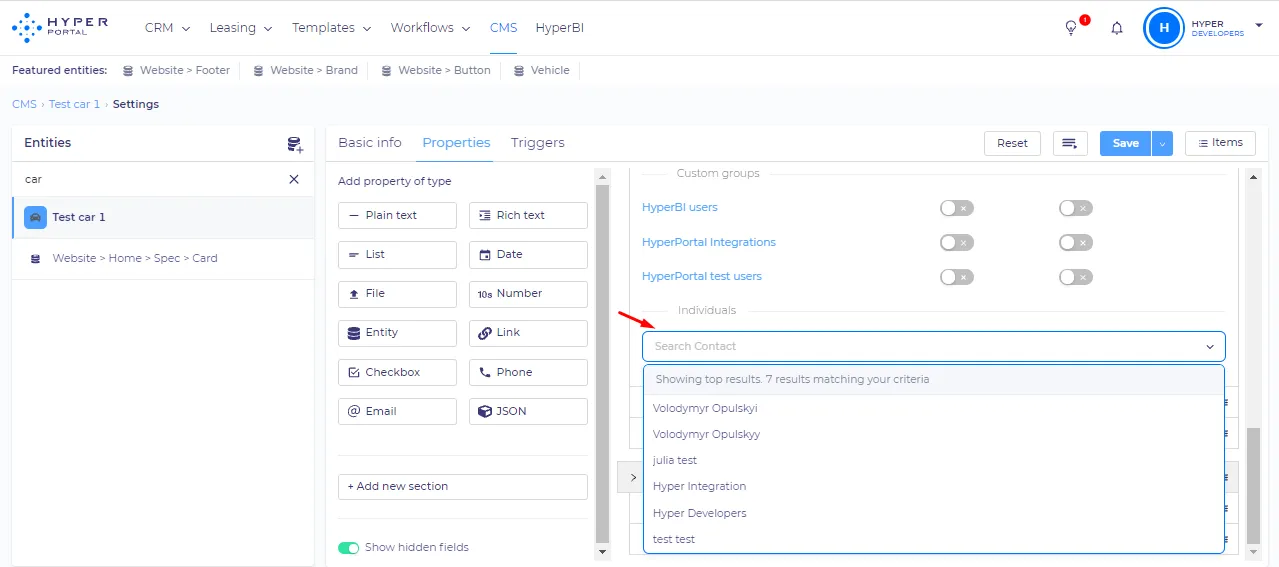Click the Test car 1 car icon
Screen dimensions: 1279x567
tap(35, 217)
